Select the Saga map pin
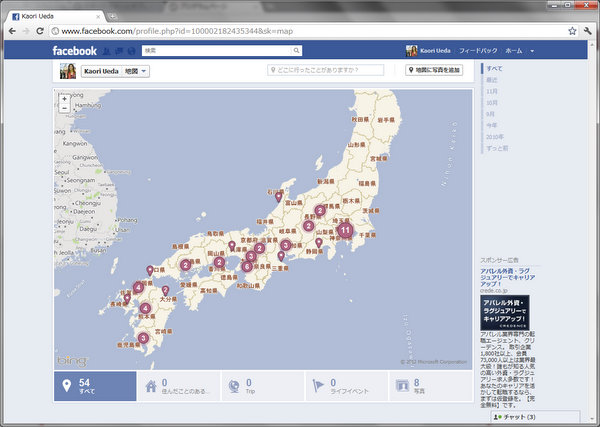 coord(127,299)
